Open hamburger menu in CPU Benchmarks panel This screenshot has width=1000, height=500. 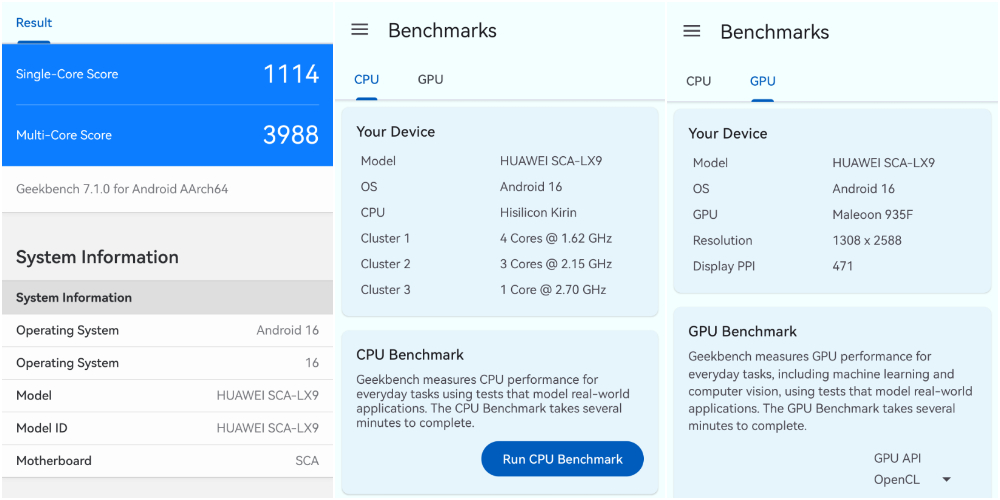coord(360,29)
